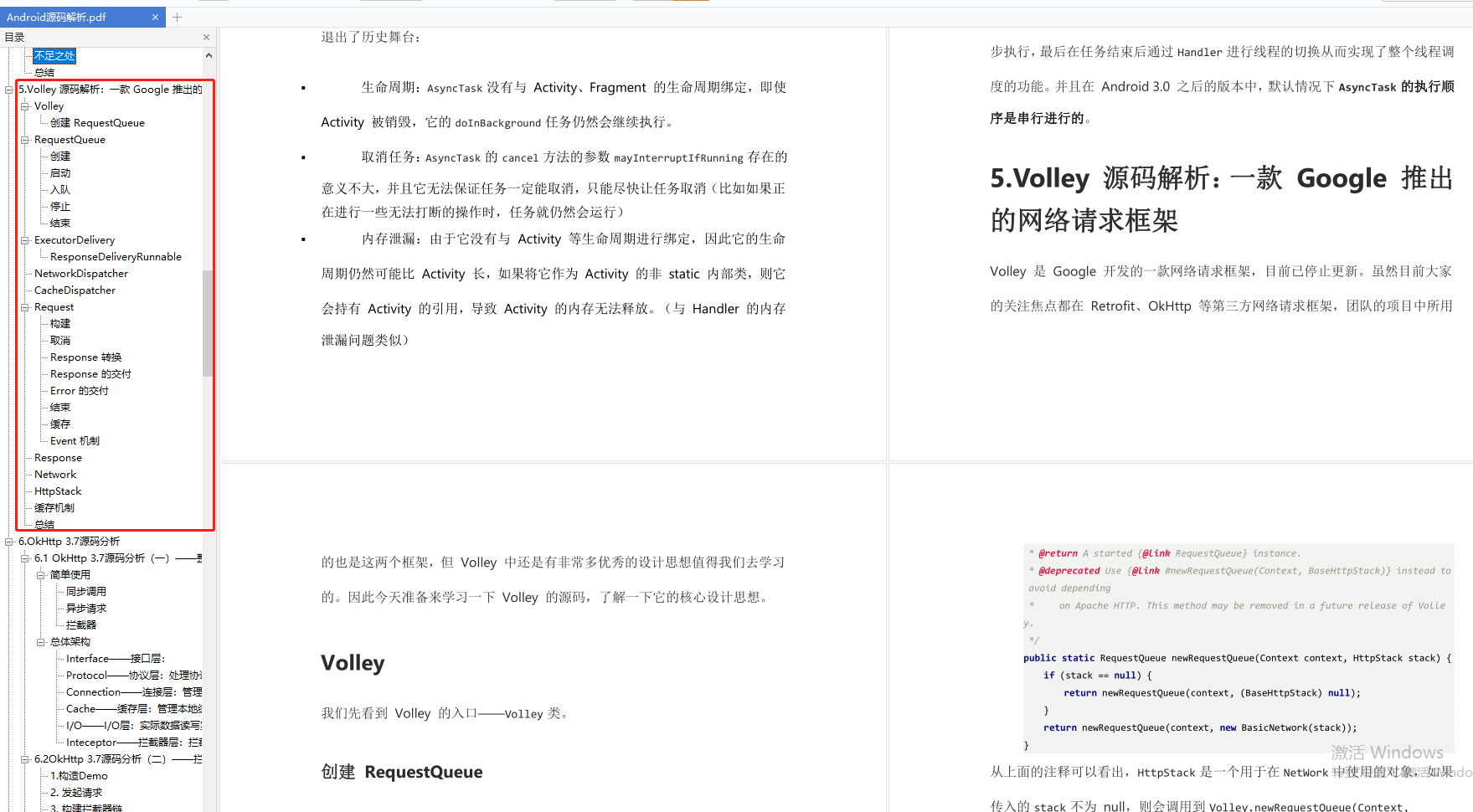This screenshot has width=1473, height=812.
Task: Click the 创建 RequestQueue heading in the page
Action: tap(402, 772)
